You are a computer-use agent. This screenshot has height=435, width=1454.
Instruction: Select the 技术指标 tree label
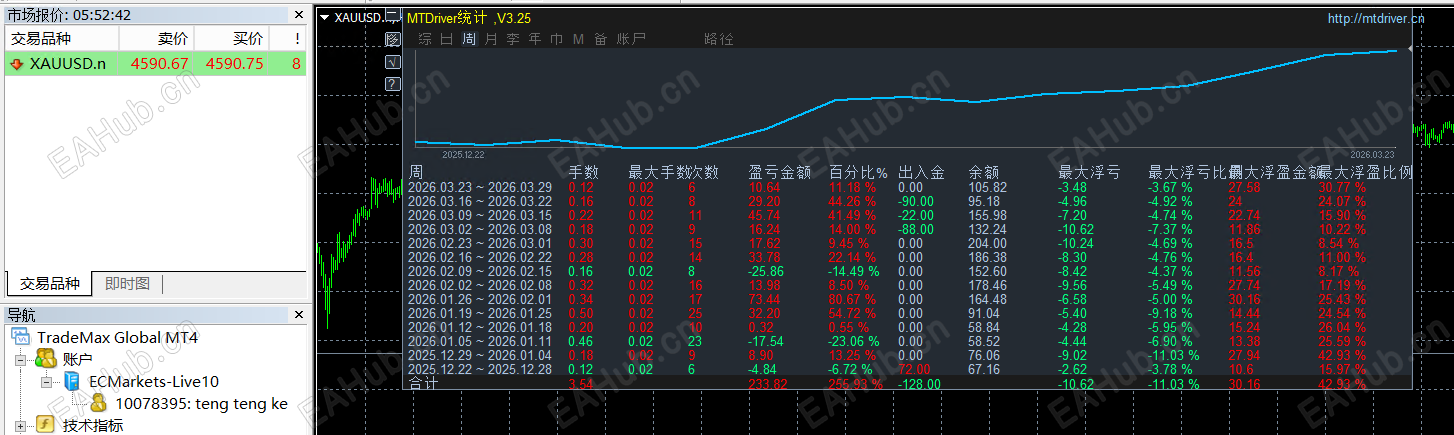[94, 425]
